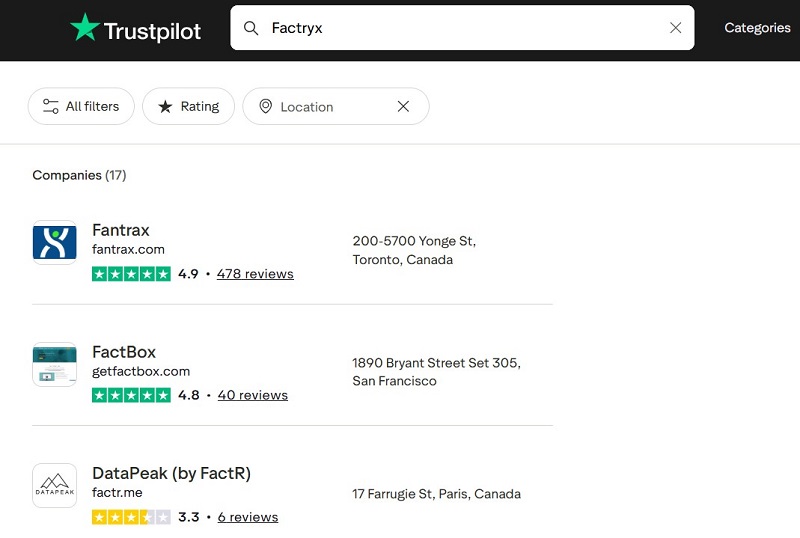View Fantrax's 478 reviews
The width and height of the screenshot is (800, 538).
coord(255,274)
